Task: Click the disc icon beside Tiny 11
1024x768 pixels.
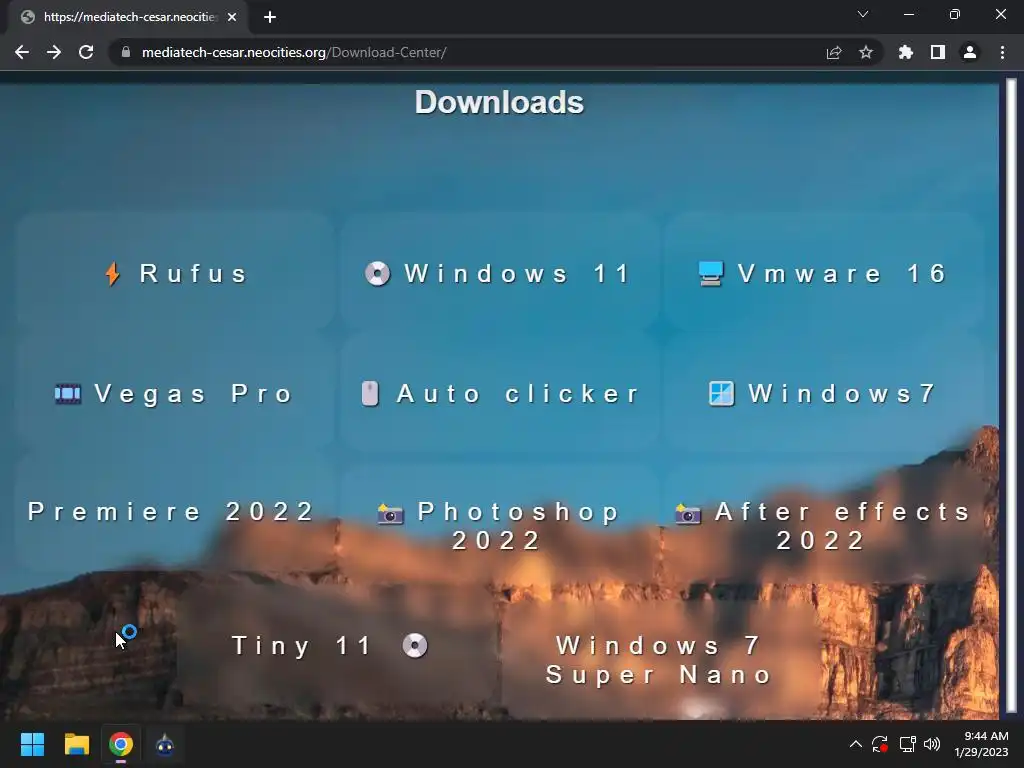Action: [415, 646]
